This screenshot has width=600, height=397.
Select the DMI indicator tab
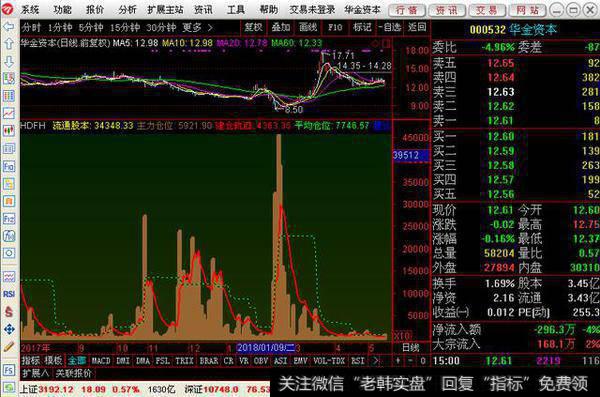point(123,361)
